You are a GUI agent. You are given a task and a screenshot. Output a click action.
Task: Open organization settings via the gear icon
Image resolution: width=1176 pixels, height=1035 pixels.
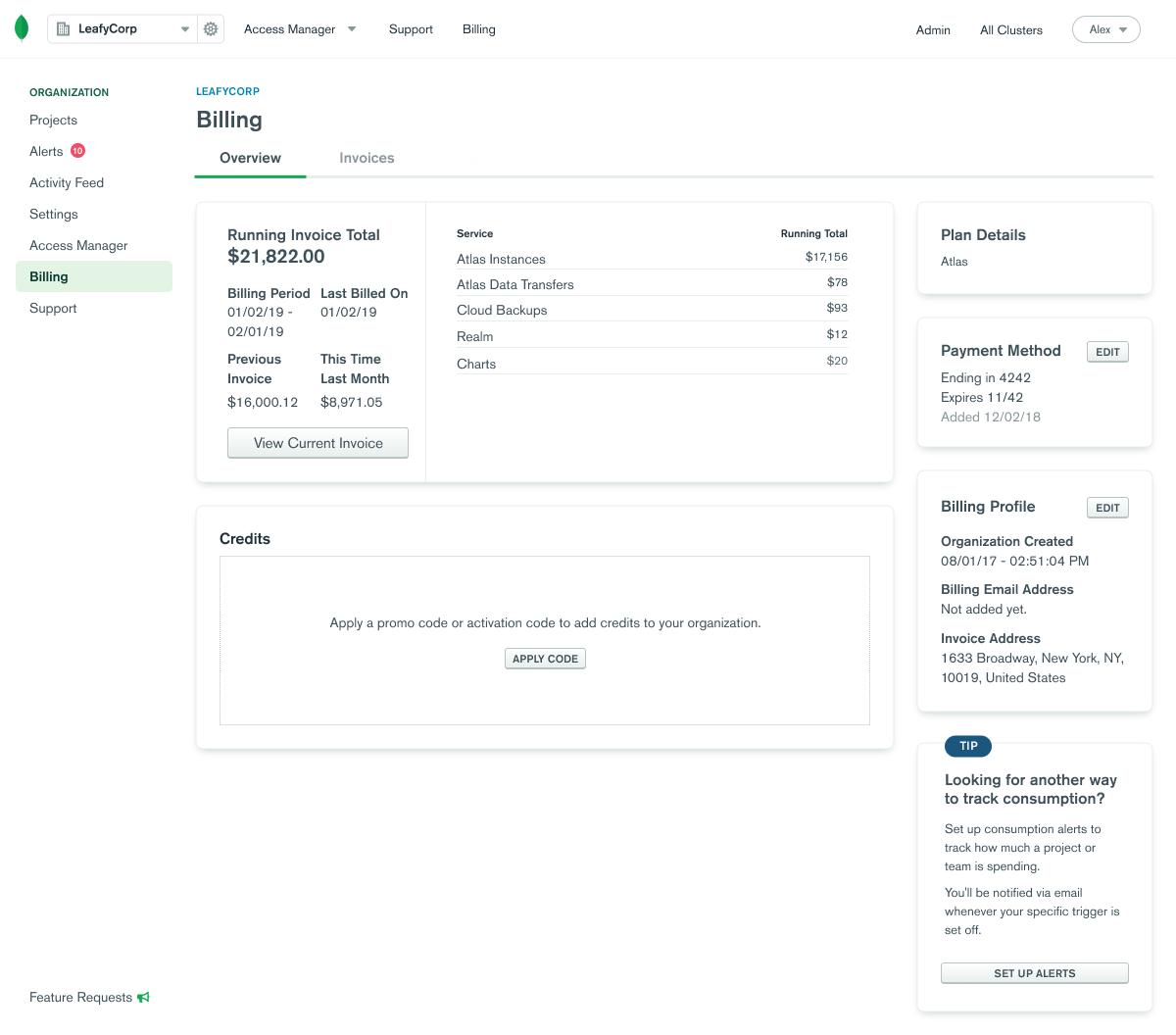(x=210, y=28)
